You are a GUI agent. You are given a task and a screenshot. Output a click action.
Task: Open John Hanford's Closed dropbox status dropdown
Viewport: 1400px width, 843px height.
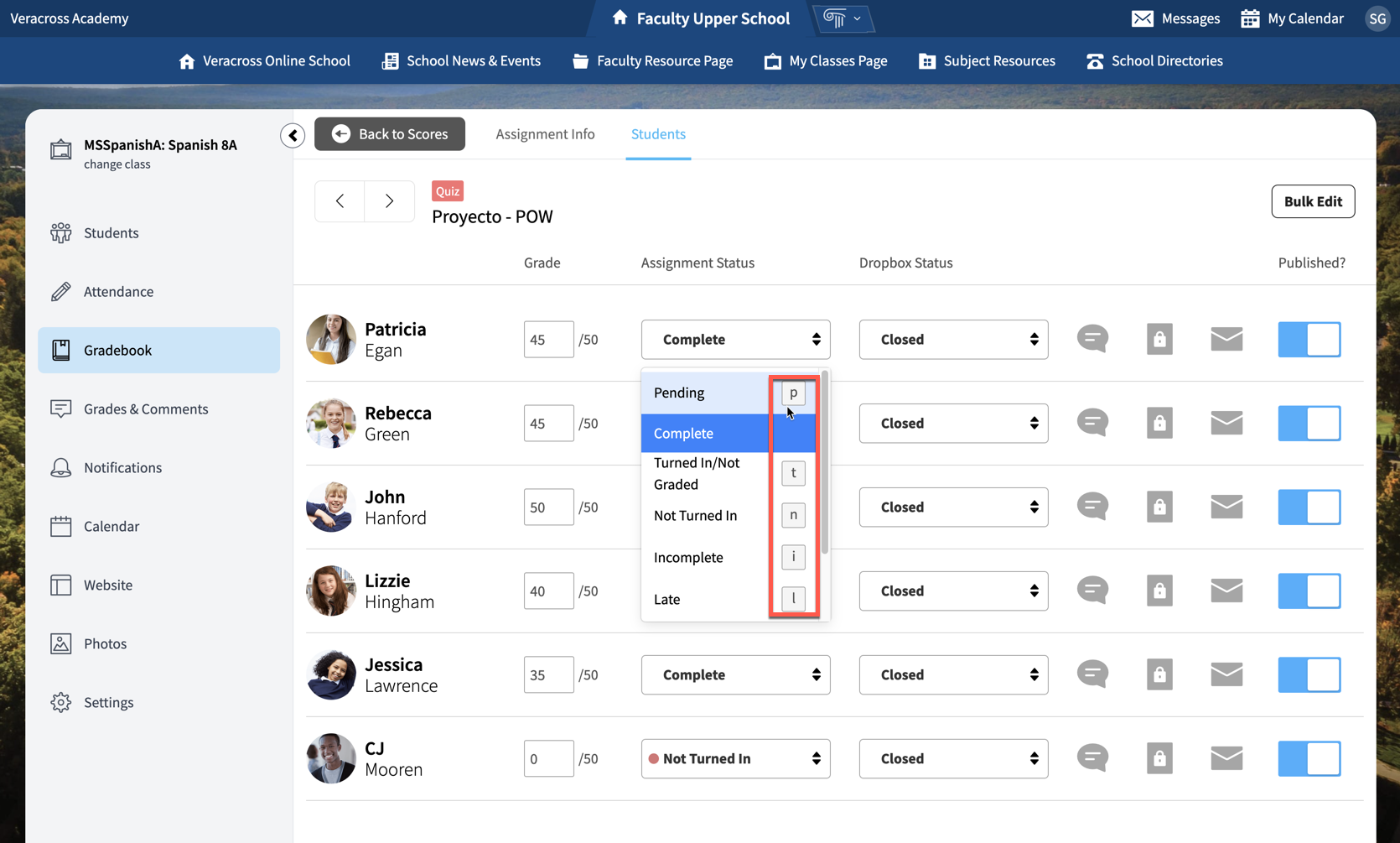(953, 507)
